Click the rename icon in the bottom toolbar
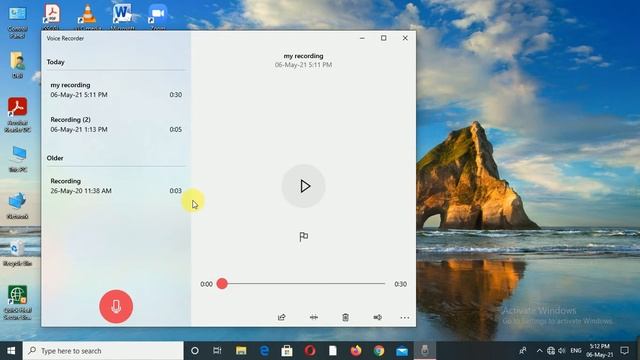Viewport: 640px width, 360px height. (378, 317)
